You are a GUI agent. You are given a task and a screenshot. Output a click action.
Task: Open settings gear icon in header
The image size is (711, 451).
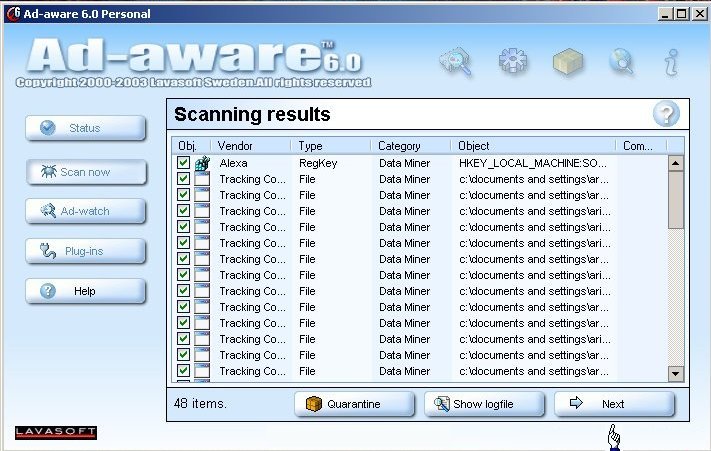(512, 61)
